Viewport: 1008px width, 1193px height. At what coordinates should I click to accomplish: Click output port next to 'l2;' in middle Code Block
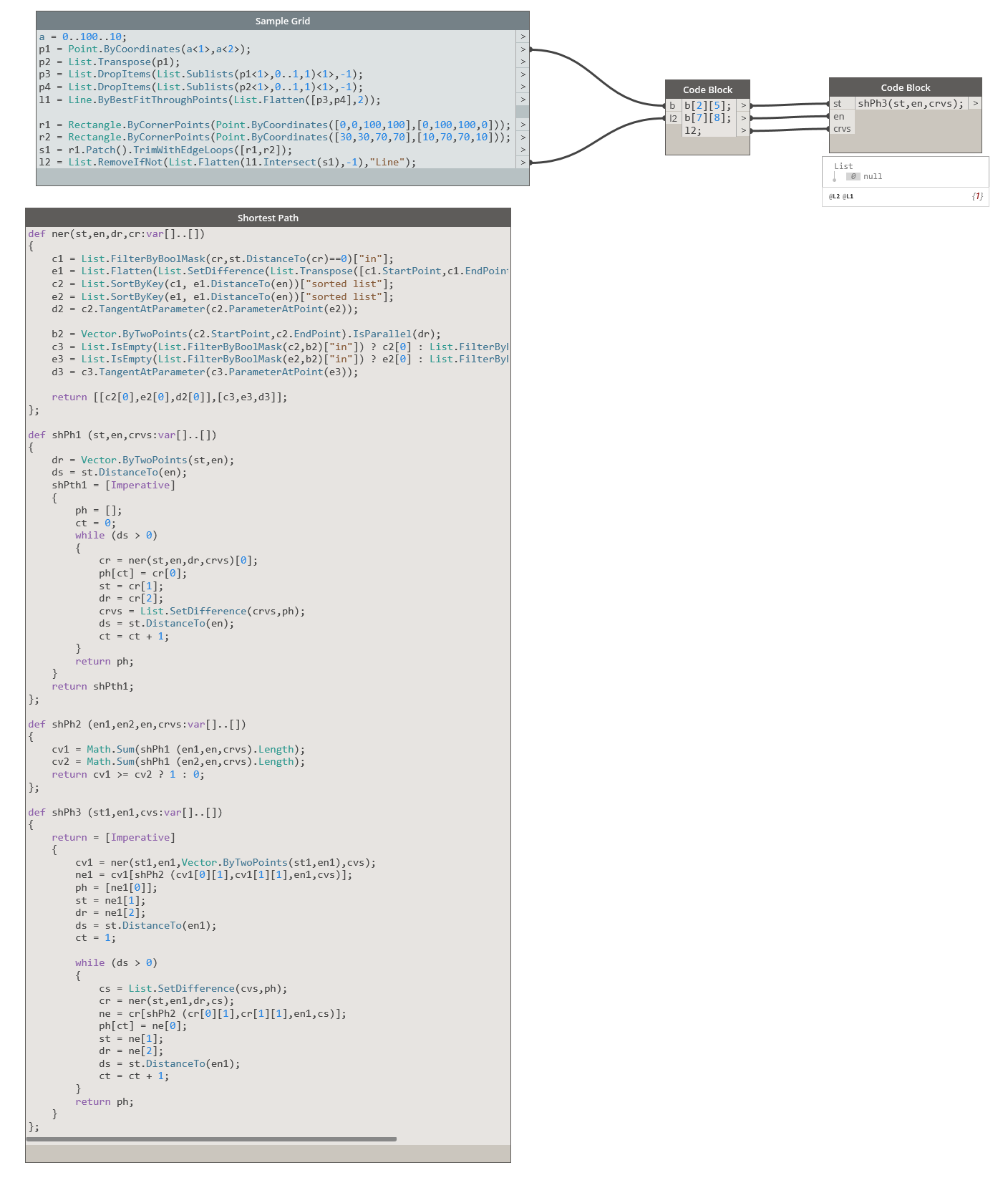pyautogui.click(x=743, y=130)
